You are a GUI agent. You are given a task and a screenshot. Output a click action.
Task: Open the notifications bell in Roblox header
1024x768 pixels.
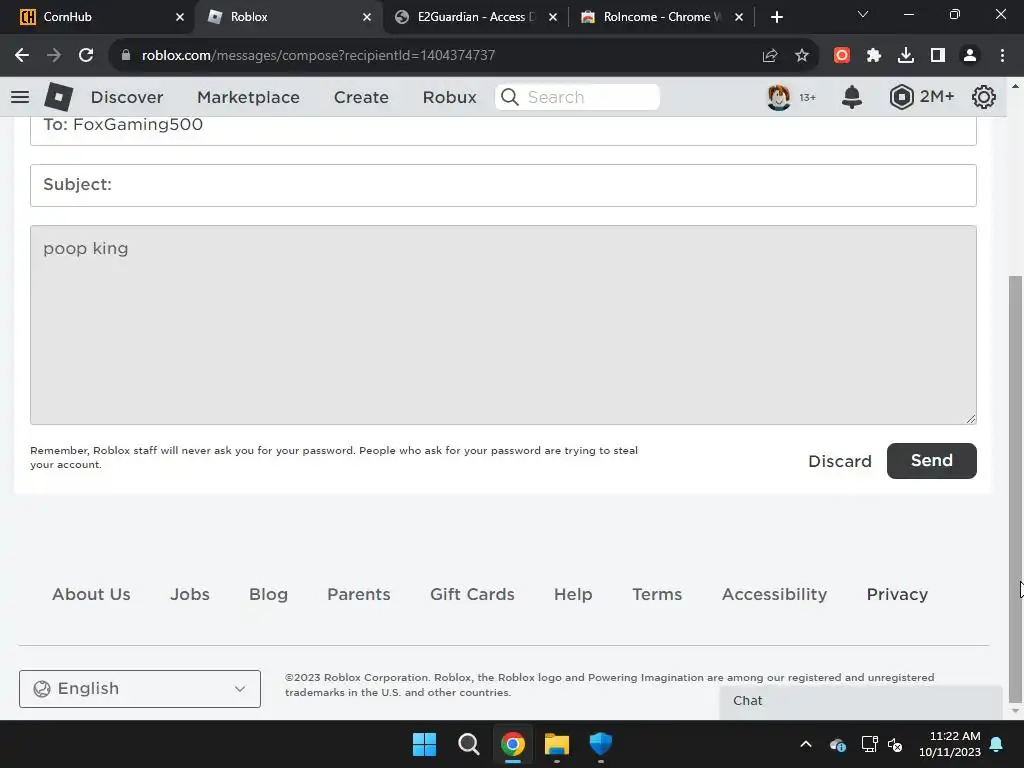click(852, 97)
